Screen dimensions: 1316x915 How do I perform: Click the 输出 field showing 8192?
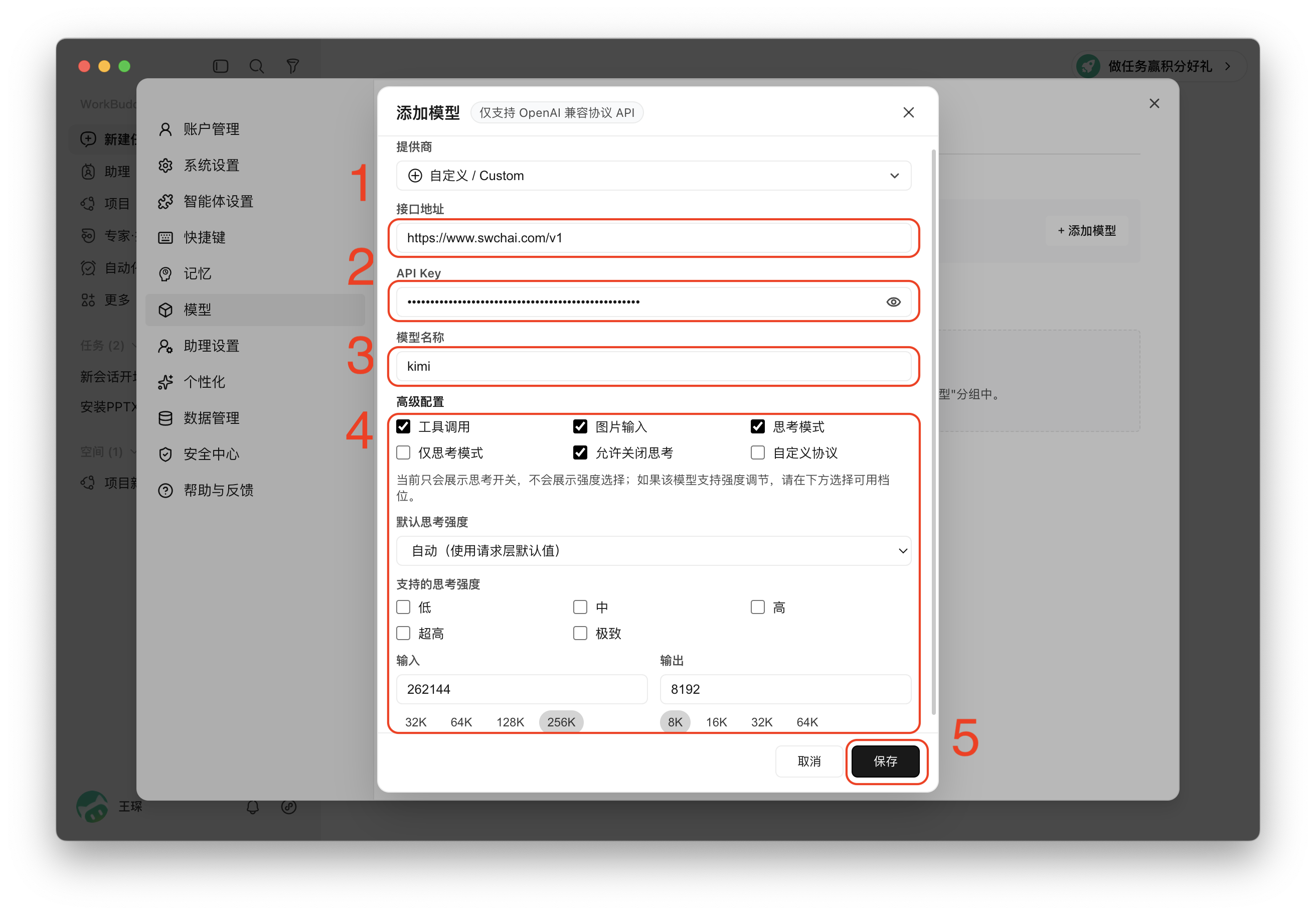coord(785,689)
